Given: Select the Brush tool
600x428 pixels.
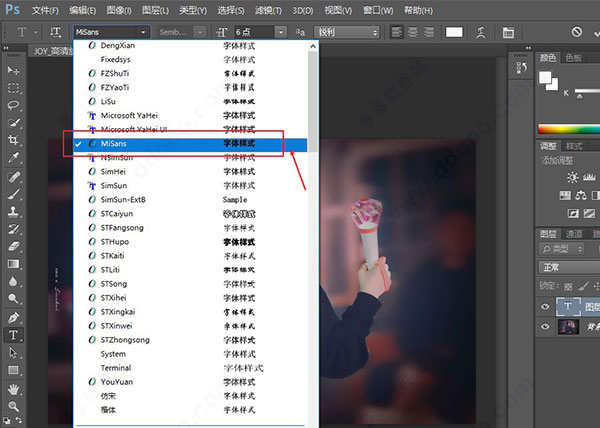Looking at the screenshot, I should click(x=13, y=194).
